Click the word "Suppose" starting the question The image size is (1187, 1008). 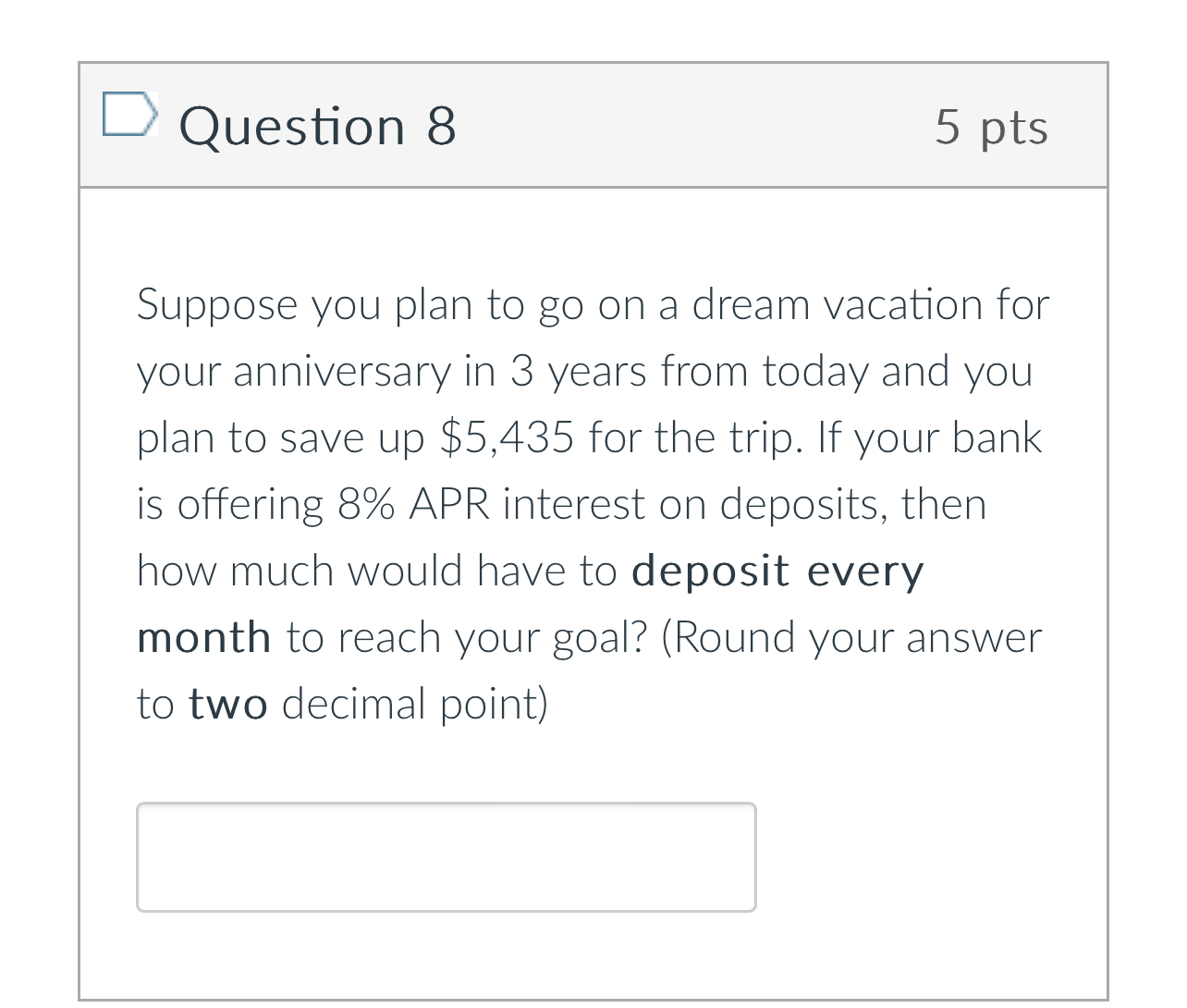pyautogui.click(x=217, y=306)
